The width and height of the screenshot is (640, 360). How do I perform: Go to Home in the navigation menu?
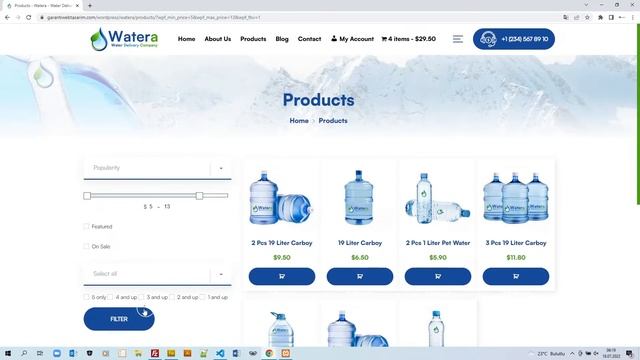186,39
